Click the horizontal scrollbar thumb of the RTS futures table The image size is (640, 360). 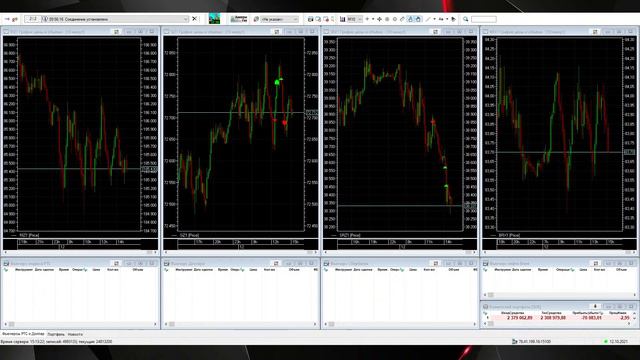point(11,324)
